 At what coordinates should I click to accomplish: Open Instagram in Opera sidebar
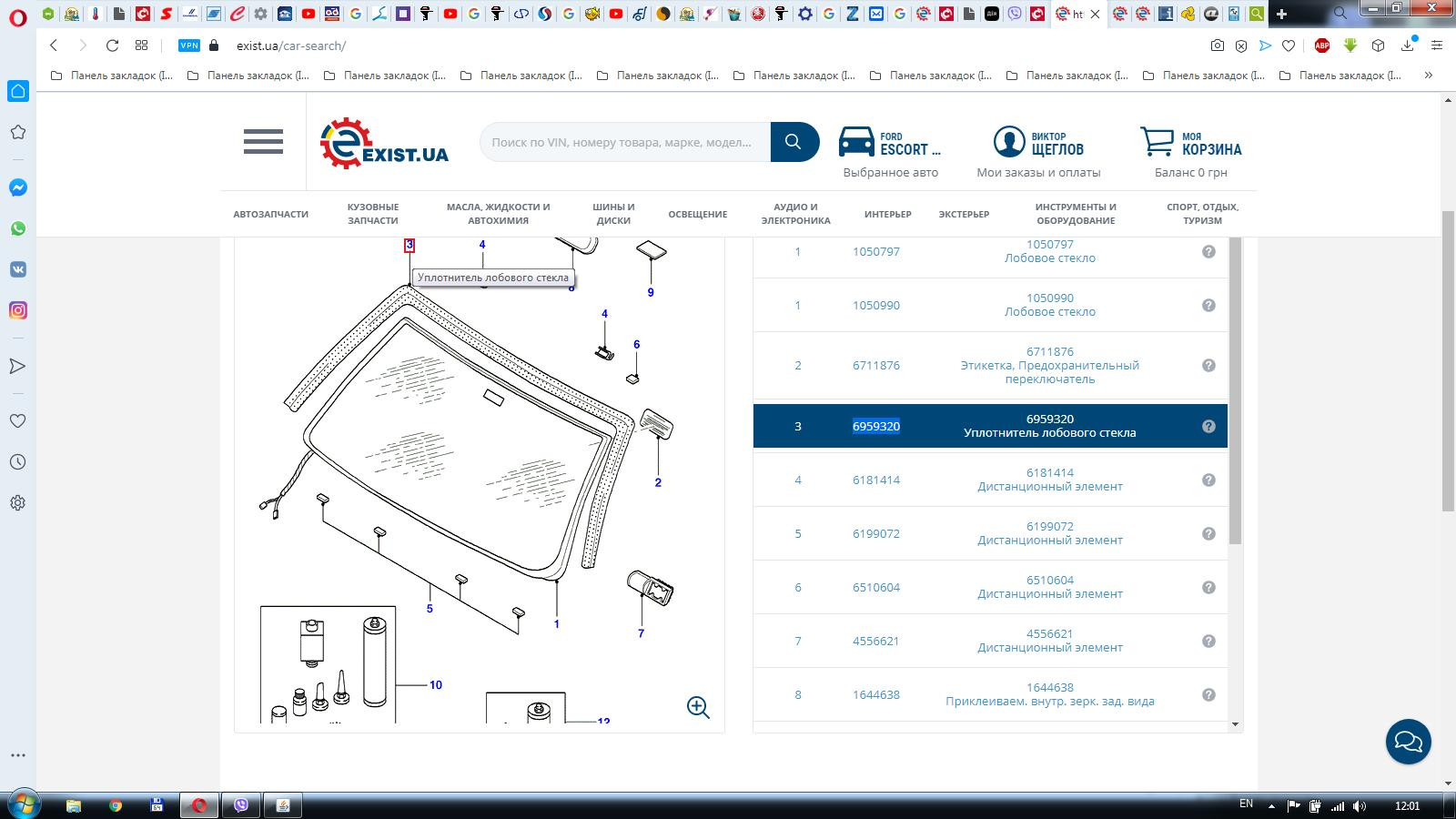pos(18,310)
